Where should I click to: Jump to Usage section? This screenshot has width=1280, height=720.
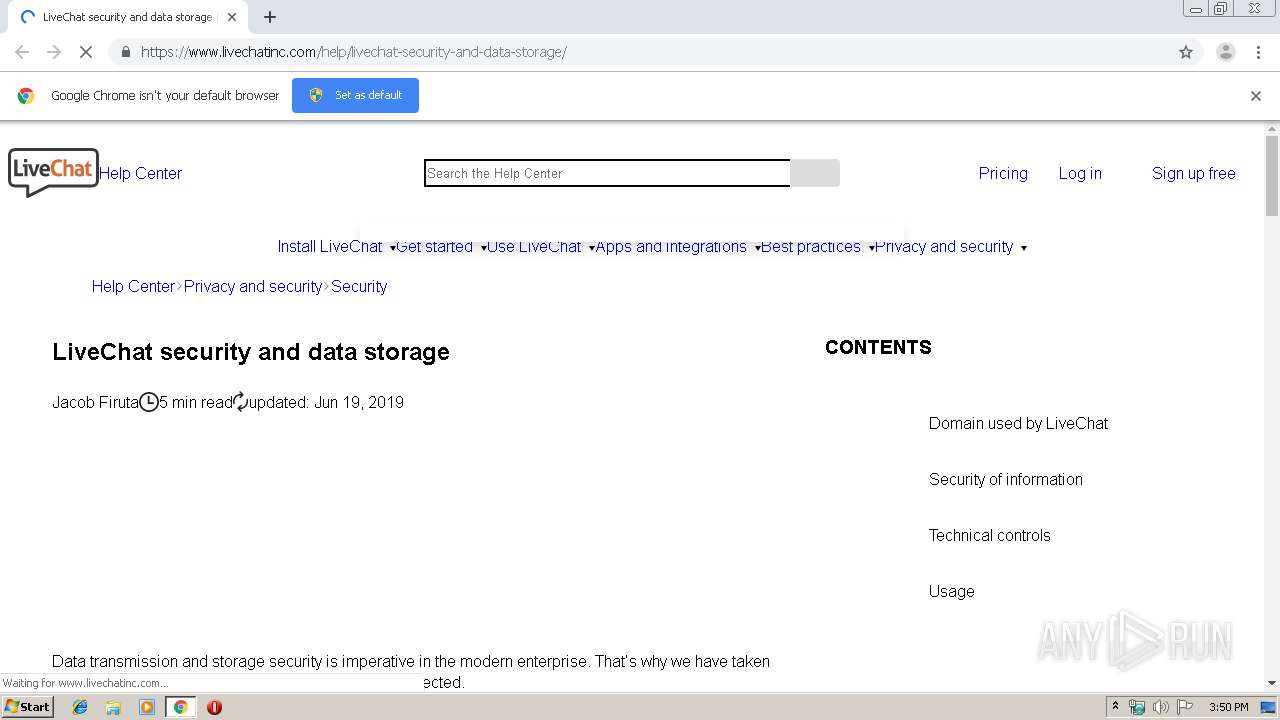click(951, 591)
